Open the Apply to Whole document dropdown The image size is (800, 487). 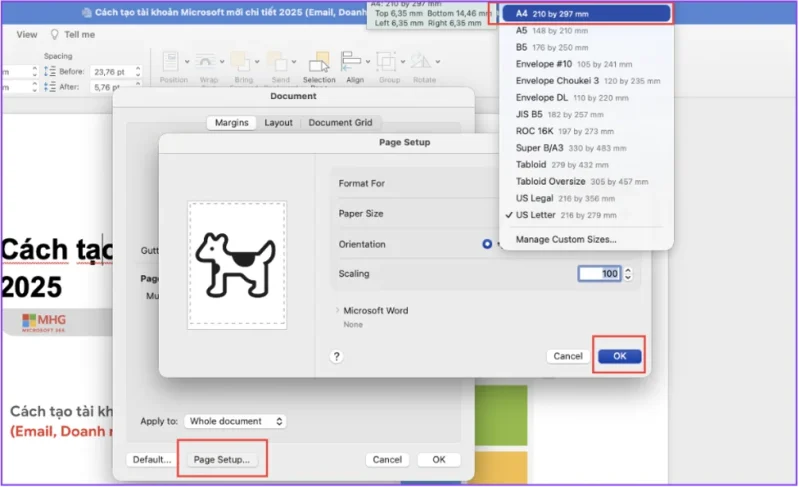[x=237, y=422]
